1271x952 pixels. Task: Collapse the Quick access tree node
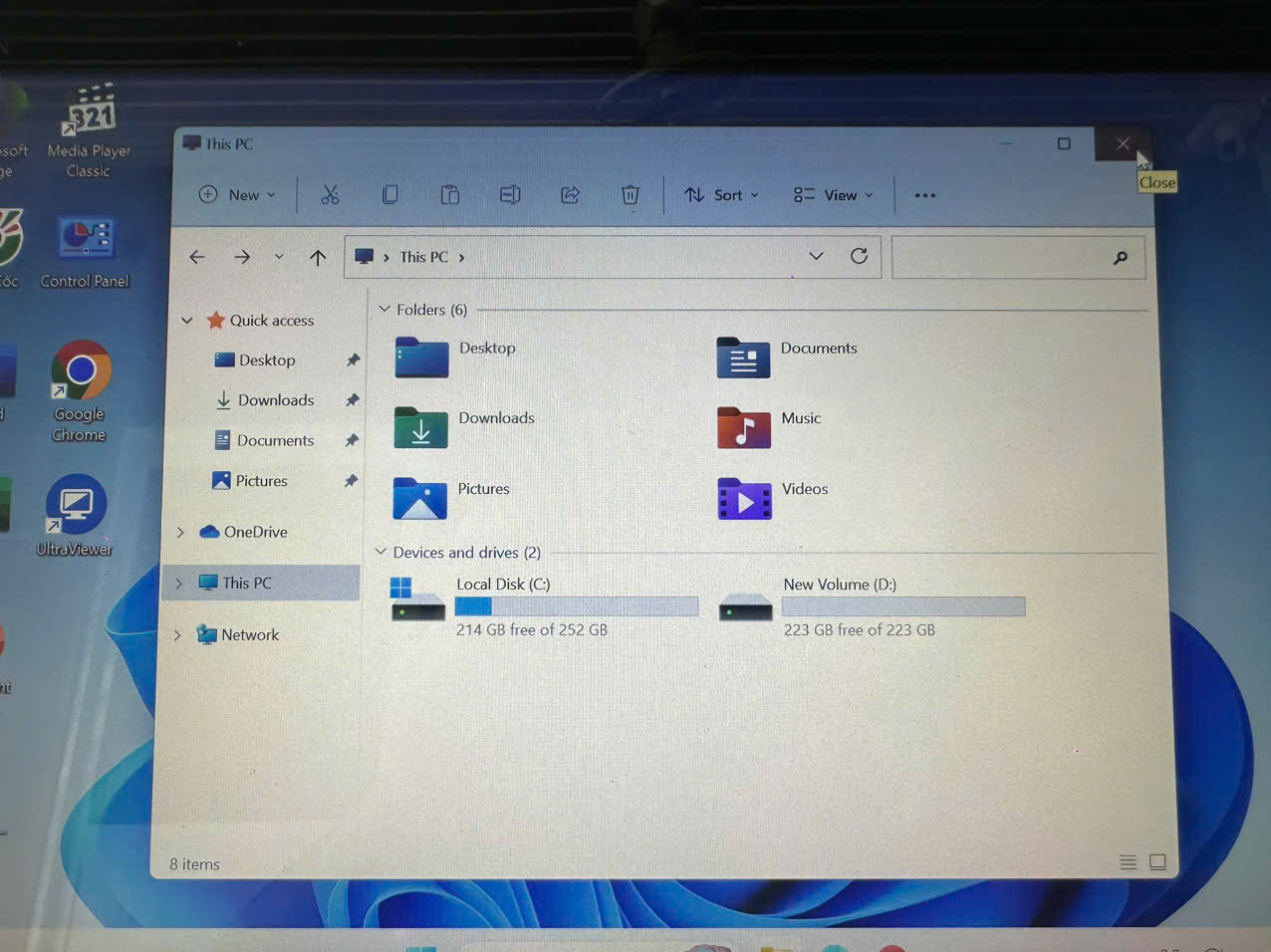187,321
